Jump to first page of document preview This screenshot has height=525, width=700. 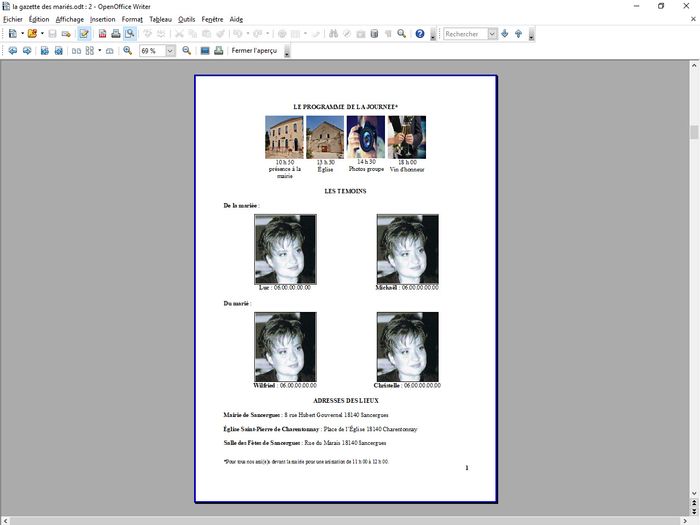tap(45, 51)
